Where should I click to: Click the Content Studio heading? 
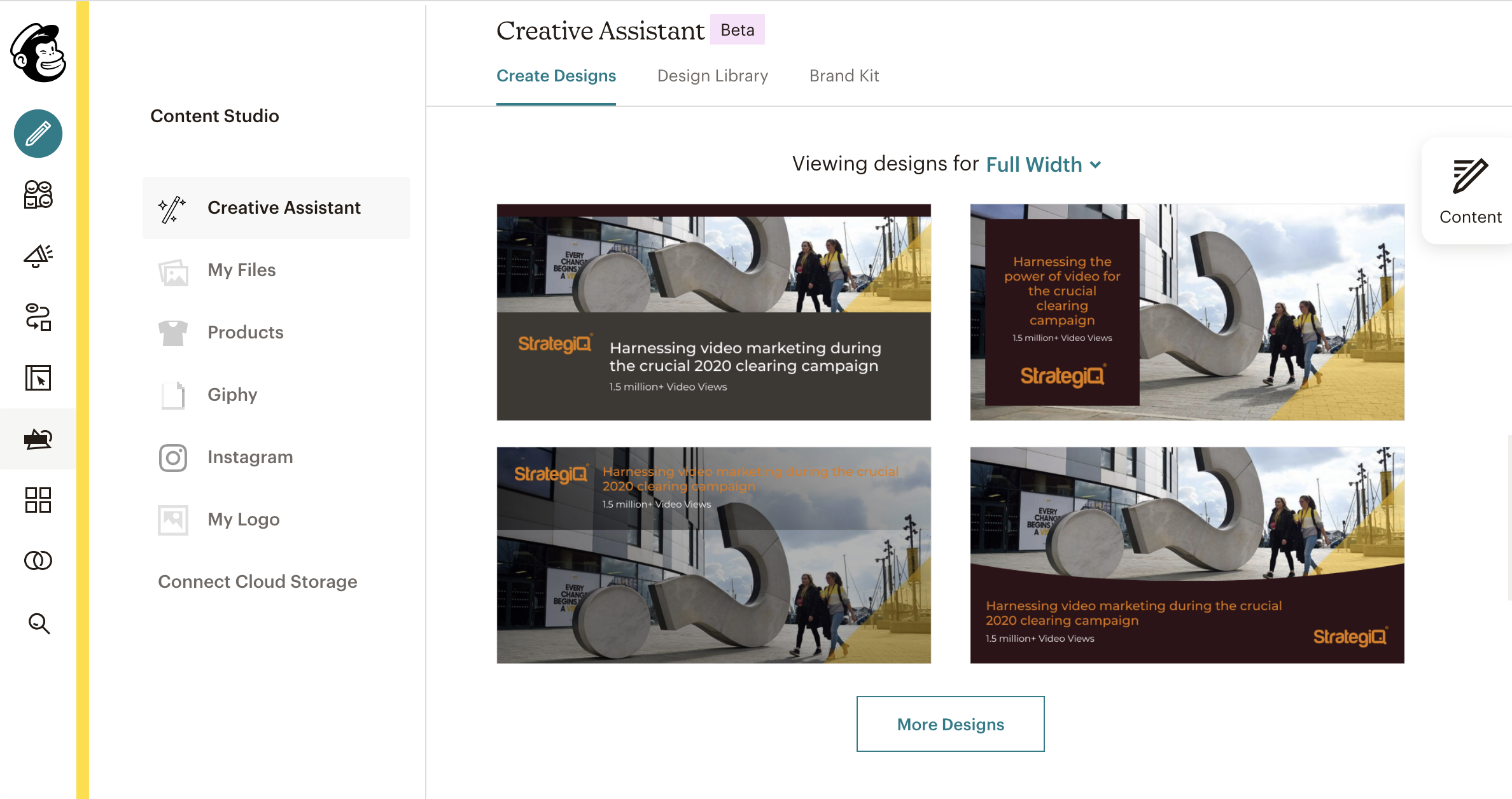[215, 116]
